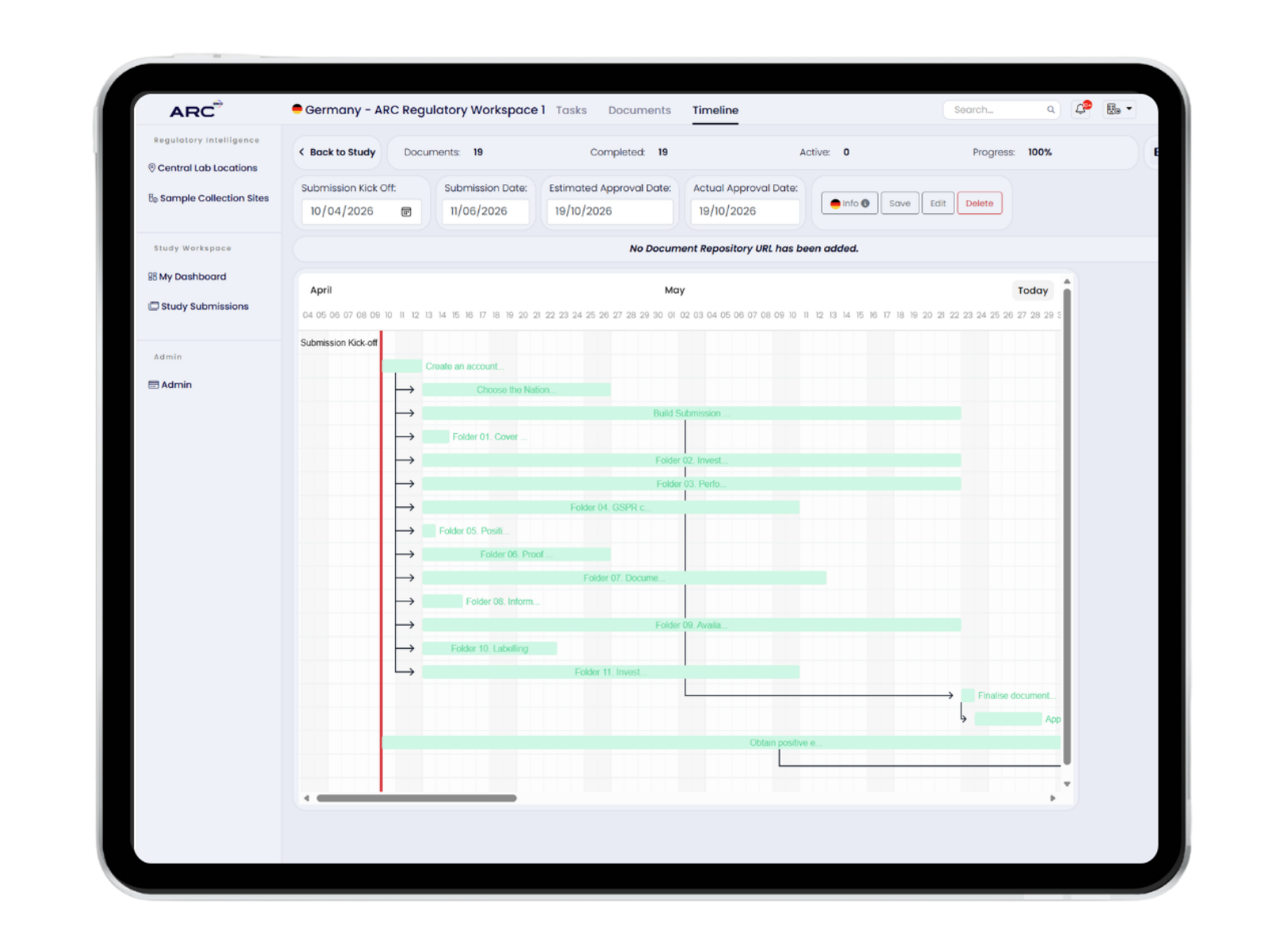The height and width of the screenshot is (952, 1285).
Task: Select the Choose the Nation gantt bar
Action: pyautogui.click(x=516, y=390)
